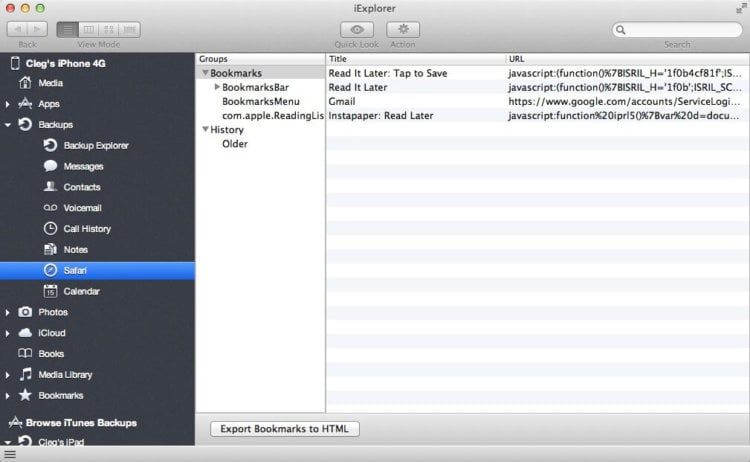Open the Notes icon
Image resolution: width=750 pixels, height=462 pixels.
[x=50, y=249]
